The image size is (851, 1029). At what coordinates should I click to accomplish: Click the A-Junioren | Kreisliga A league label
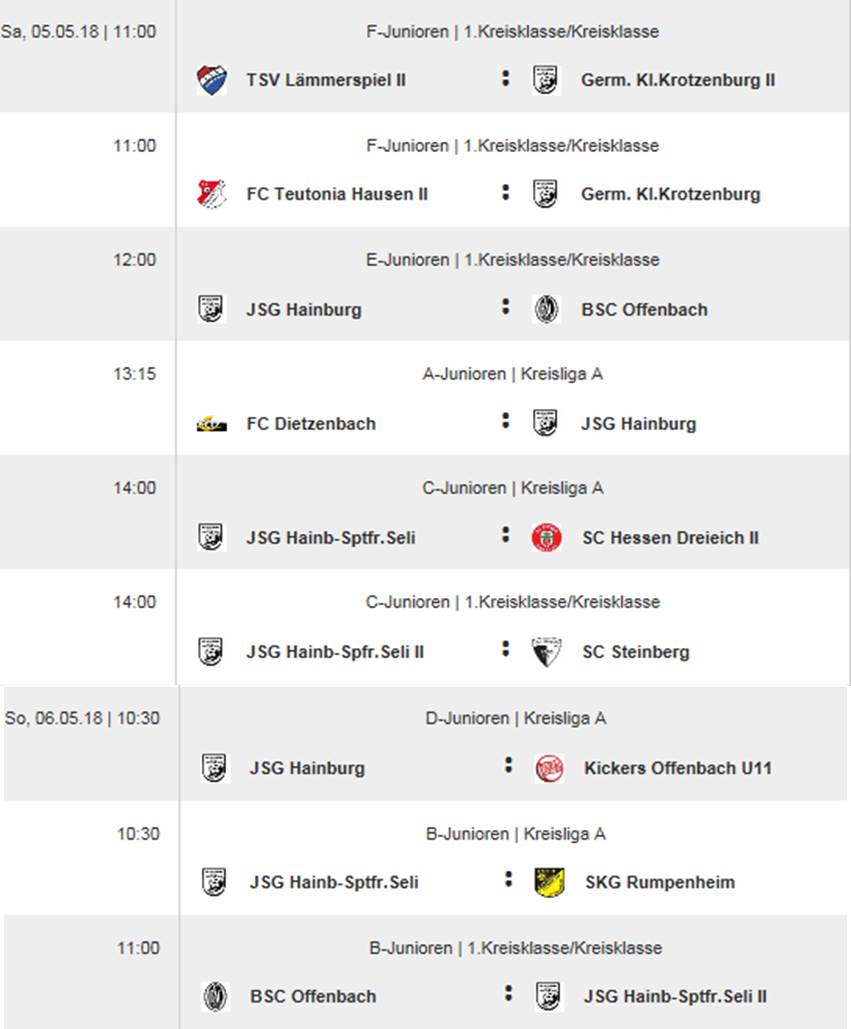(x=512, y=374)
